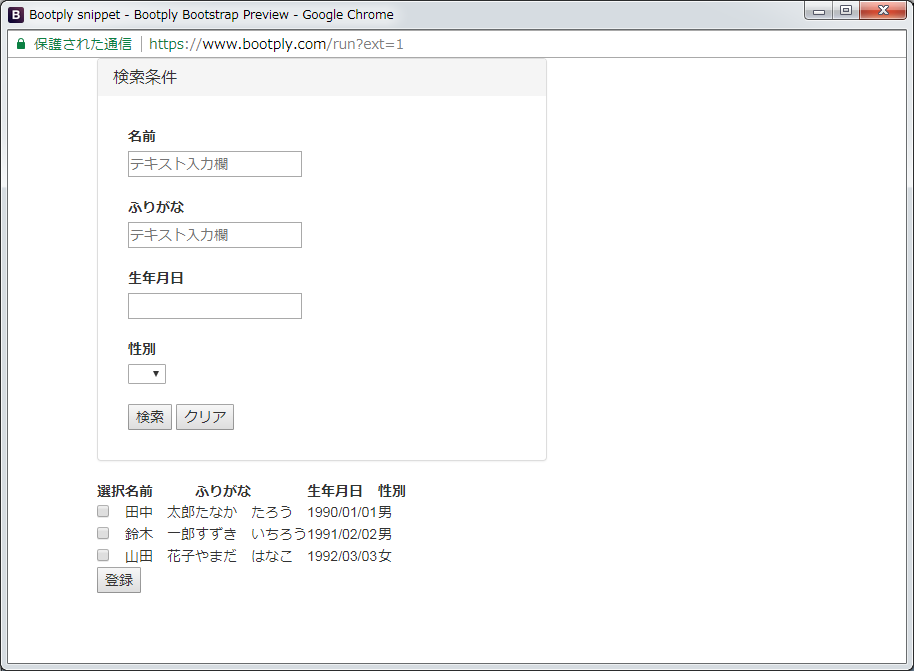Open the 性別 gender dropdown
The width and height of the screenshot is (914, 671).
point(147,373)
